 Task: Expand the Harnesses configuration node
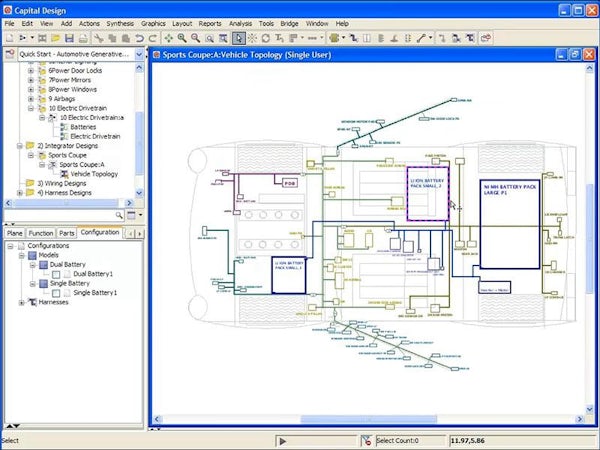point(22,302)
